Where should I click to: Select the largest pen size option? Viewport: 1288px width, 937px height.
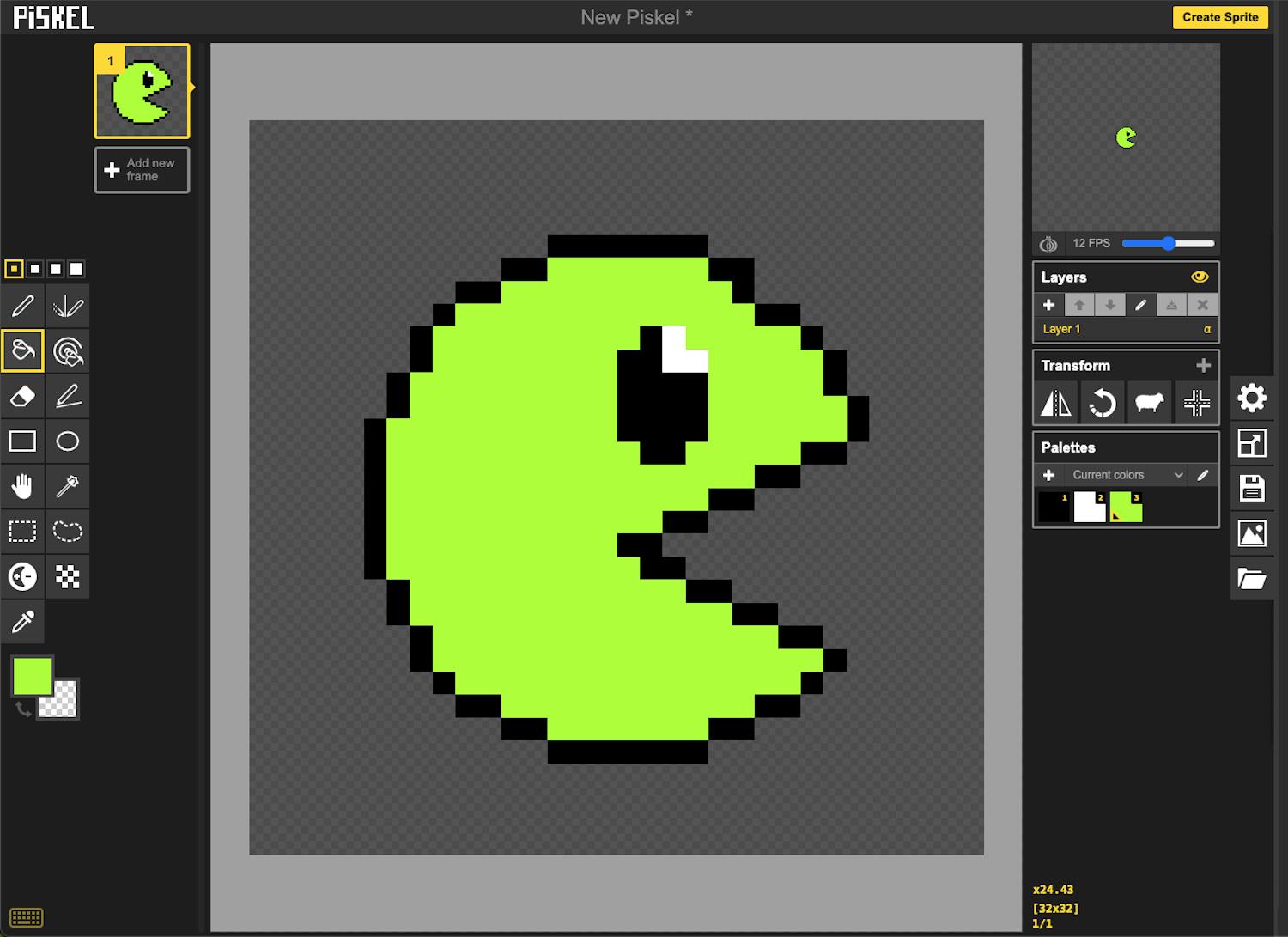76,270
